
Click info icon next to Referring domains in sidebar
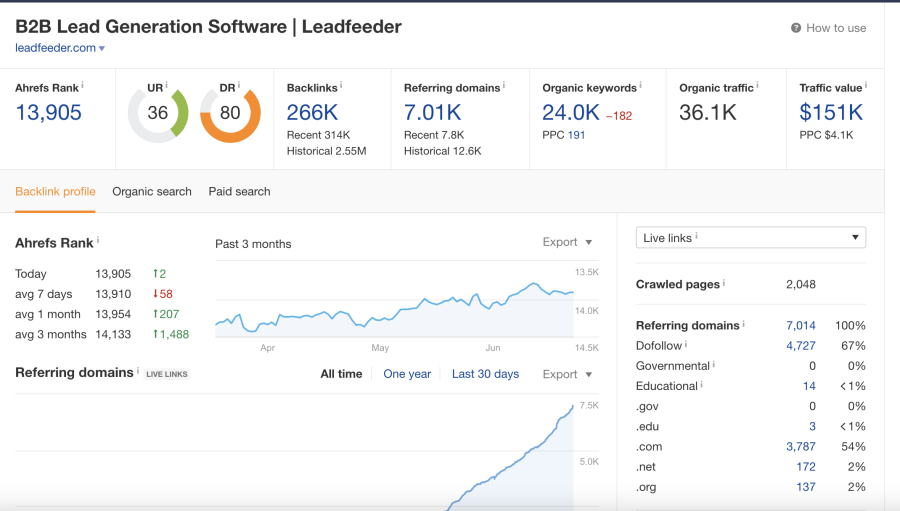pos(743,323)
